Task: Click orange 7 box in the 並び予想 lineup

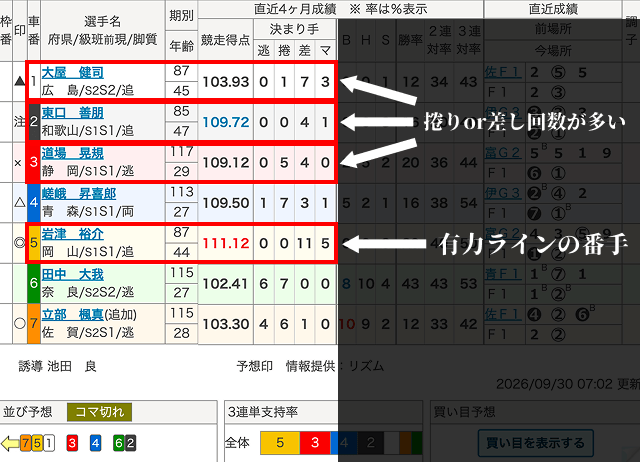Action: [x=26, y=443]
